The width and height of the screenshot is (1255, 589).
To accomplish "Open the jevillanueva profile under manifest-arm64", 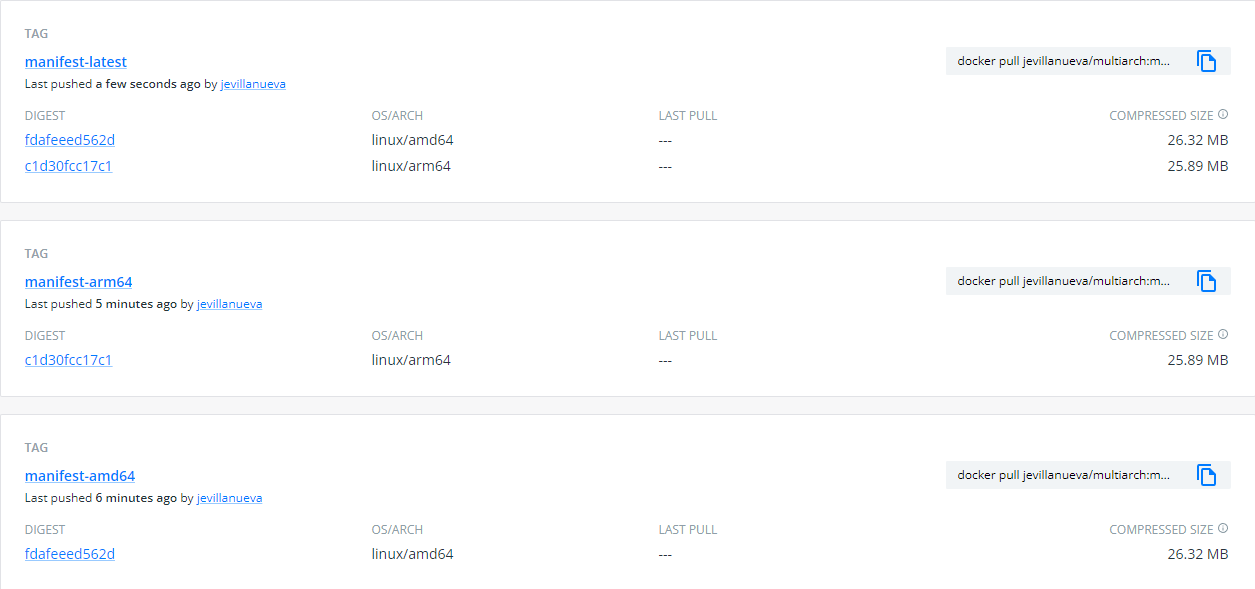I will pyautogui.click(x=229, y=303).
